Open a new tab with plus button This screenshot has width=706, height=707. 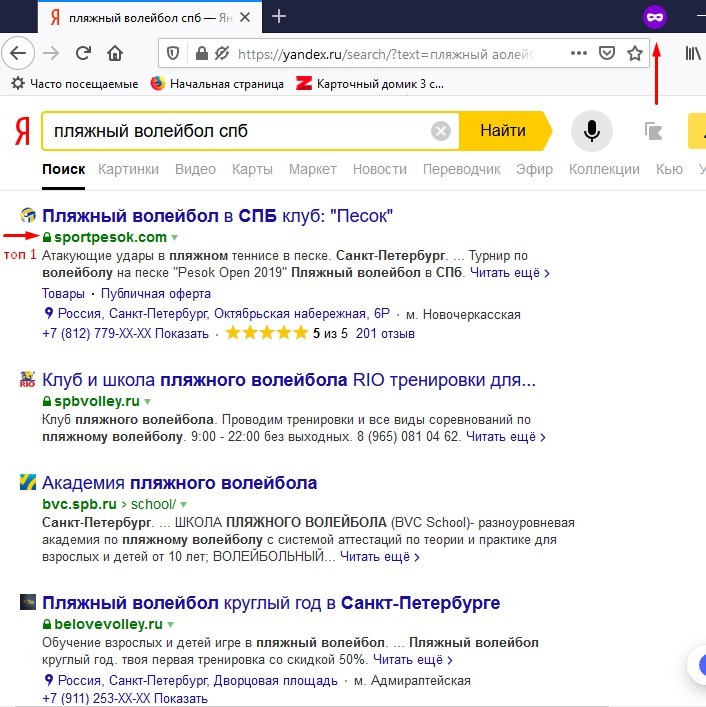click(x=279, y=17)
